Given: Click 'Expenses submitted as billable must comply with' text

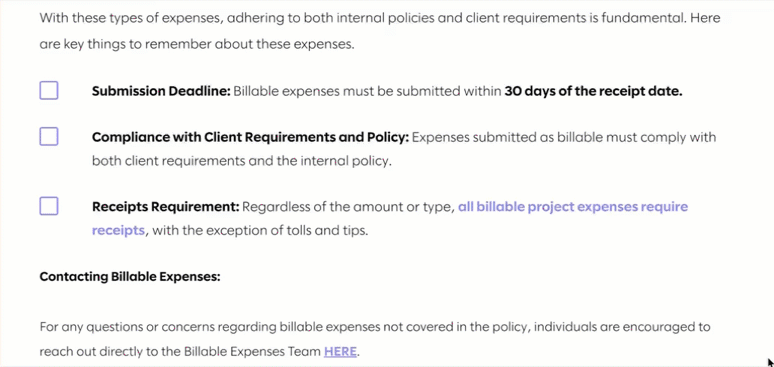Looking at the screenshot, I should 564,137.
